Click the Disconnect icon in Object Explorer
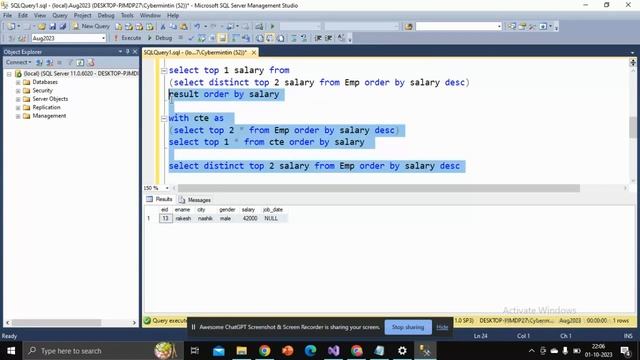Image resolution: width=640 pixels, height=360 pixels. (x=49, y=62)
